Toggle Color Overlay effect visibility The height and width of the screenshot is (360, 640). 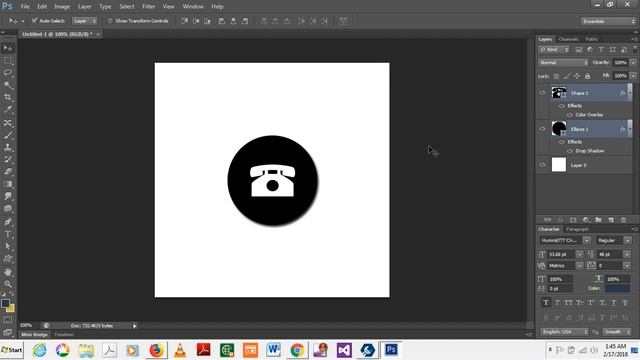click(x=570, y=115)
